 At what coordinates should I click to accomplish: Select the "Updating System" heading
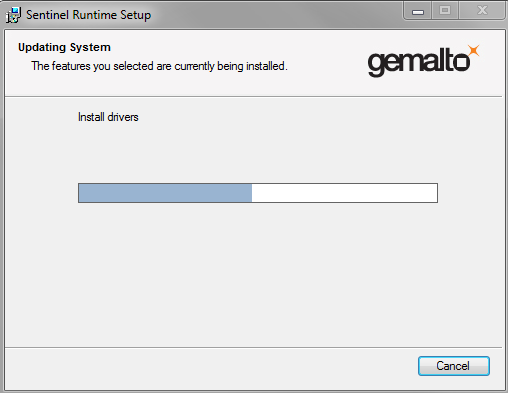click(64, 47)
